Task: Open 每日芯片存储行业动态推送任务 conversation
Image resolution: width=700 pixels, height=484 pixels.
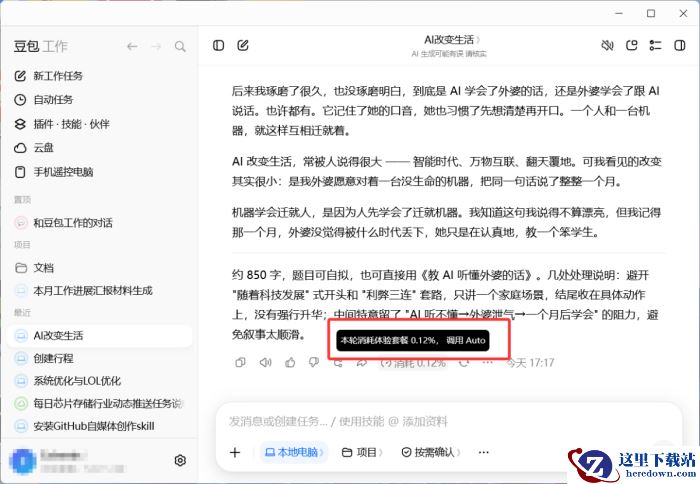Action: click(x=100, y=404)
